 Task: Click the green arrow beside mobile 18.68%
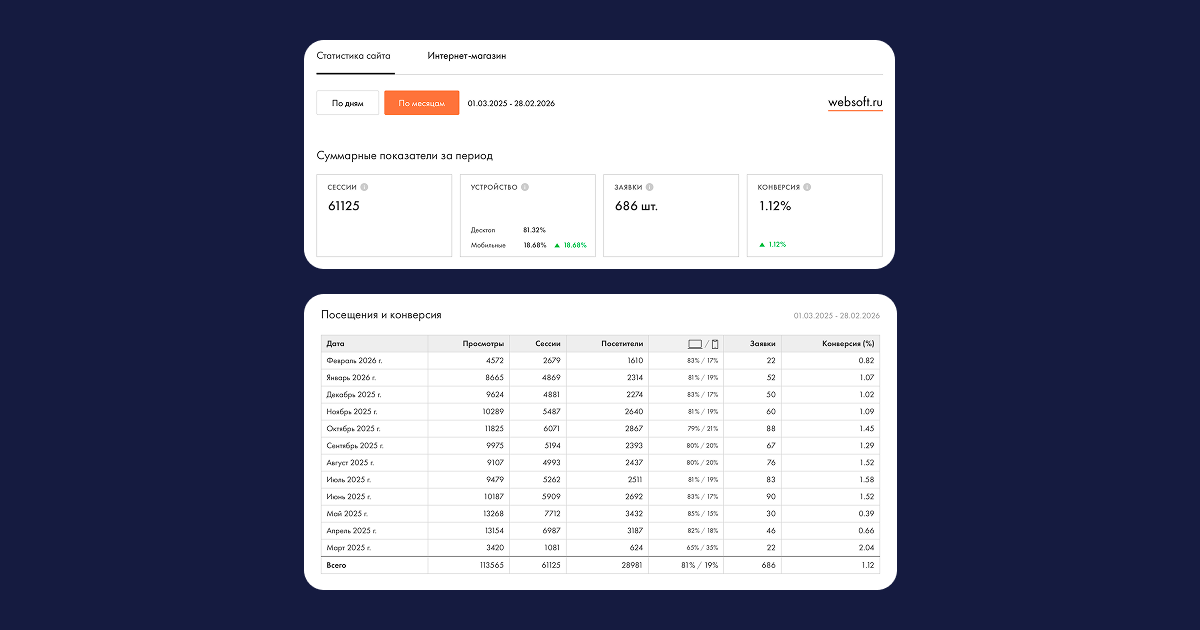[557, 245]
